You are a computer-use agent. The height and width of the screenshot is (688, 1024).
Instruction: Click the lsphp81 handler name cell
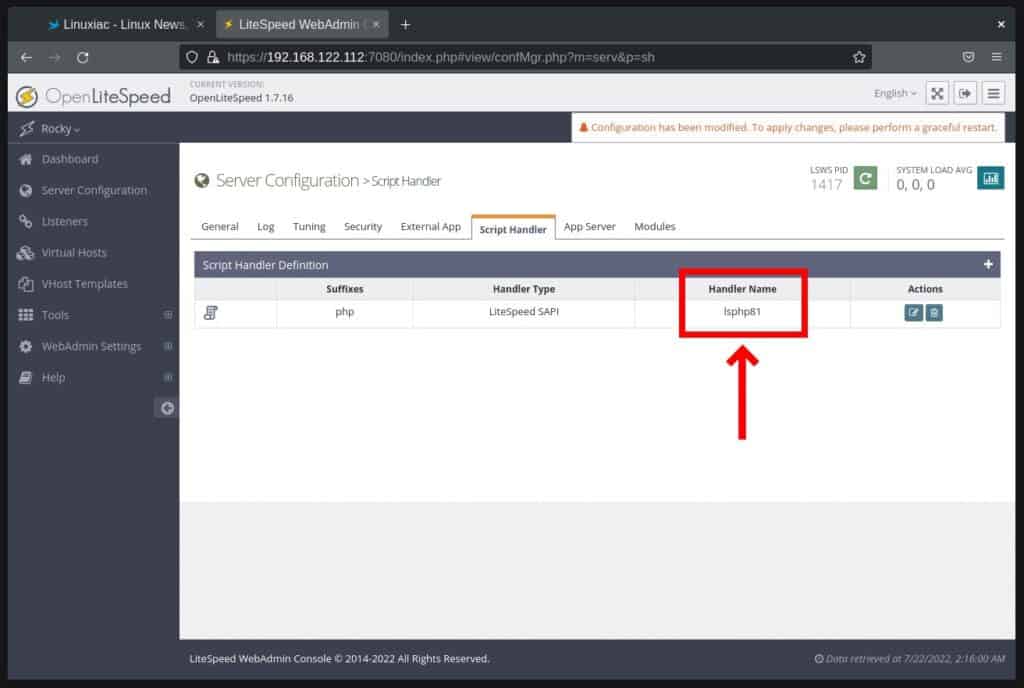coord(742,312)
